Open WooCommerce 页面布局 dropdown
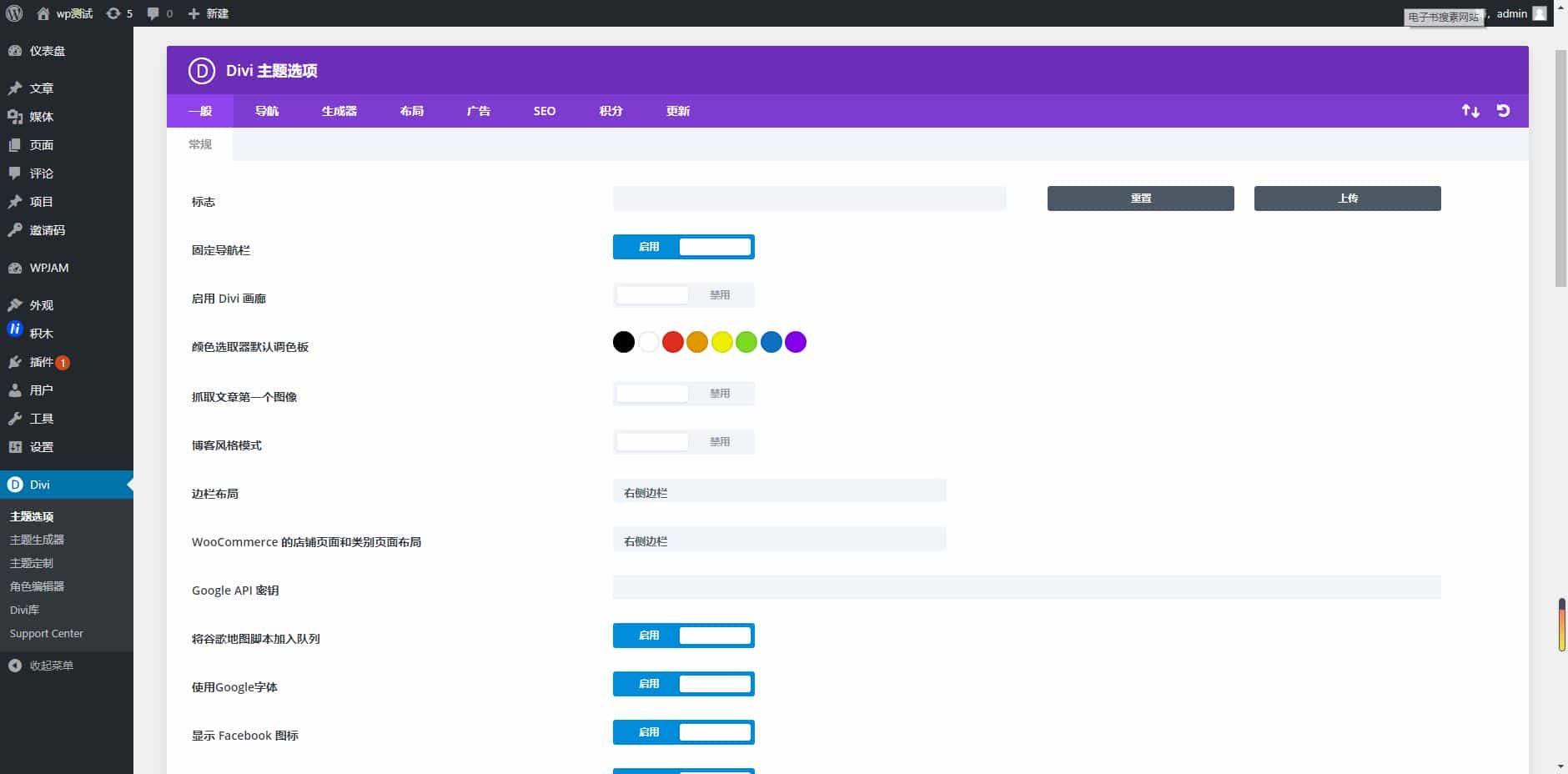The image size is (1568, 774). (780, 540)
